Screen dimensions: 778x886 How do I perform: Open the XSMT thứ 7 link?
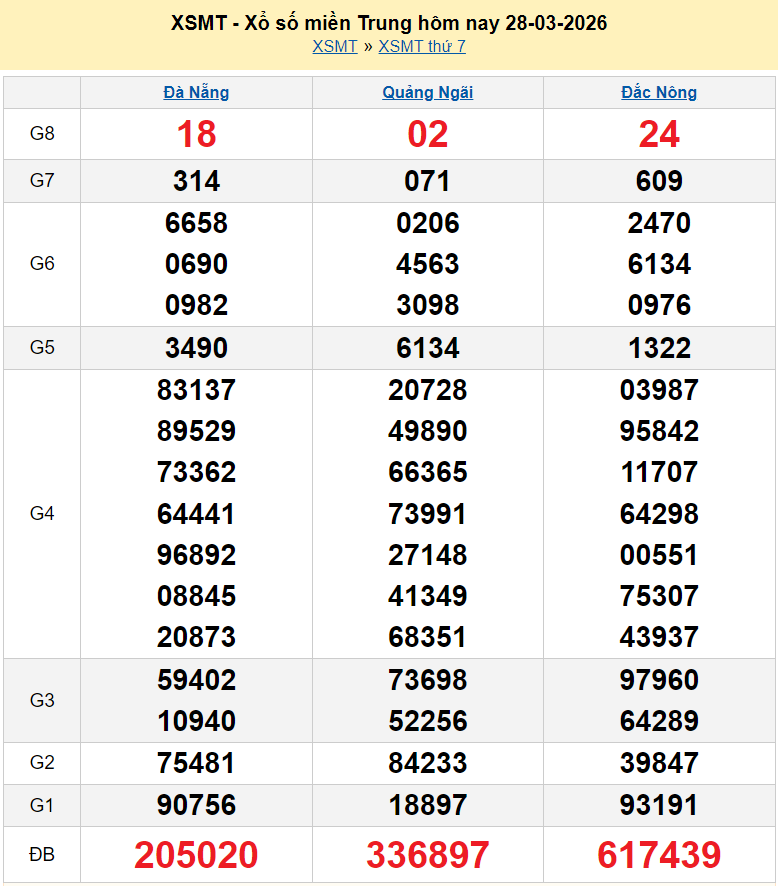coord(421,46)
